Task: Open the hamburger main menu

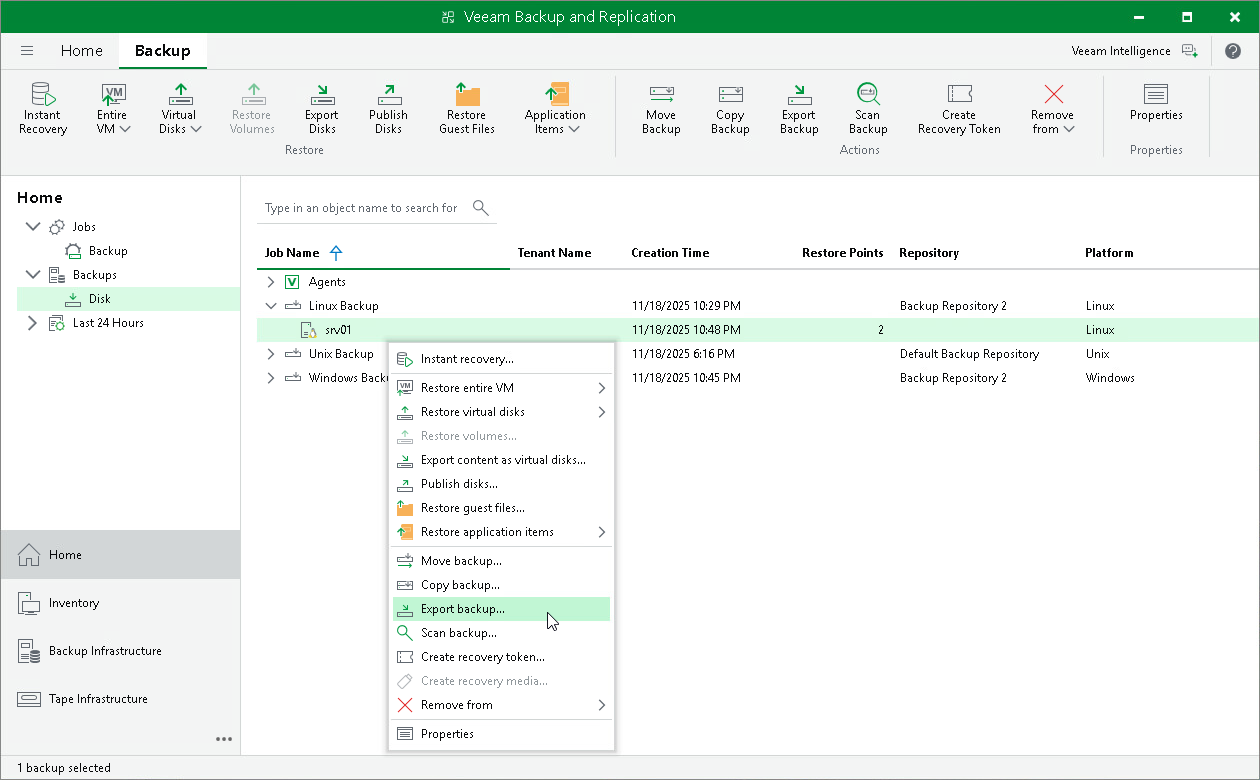Action: click(27, 50)
